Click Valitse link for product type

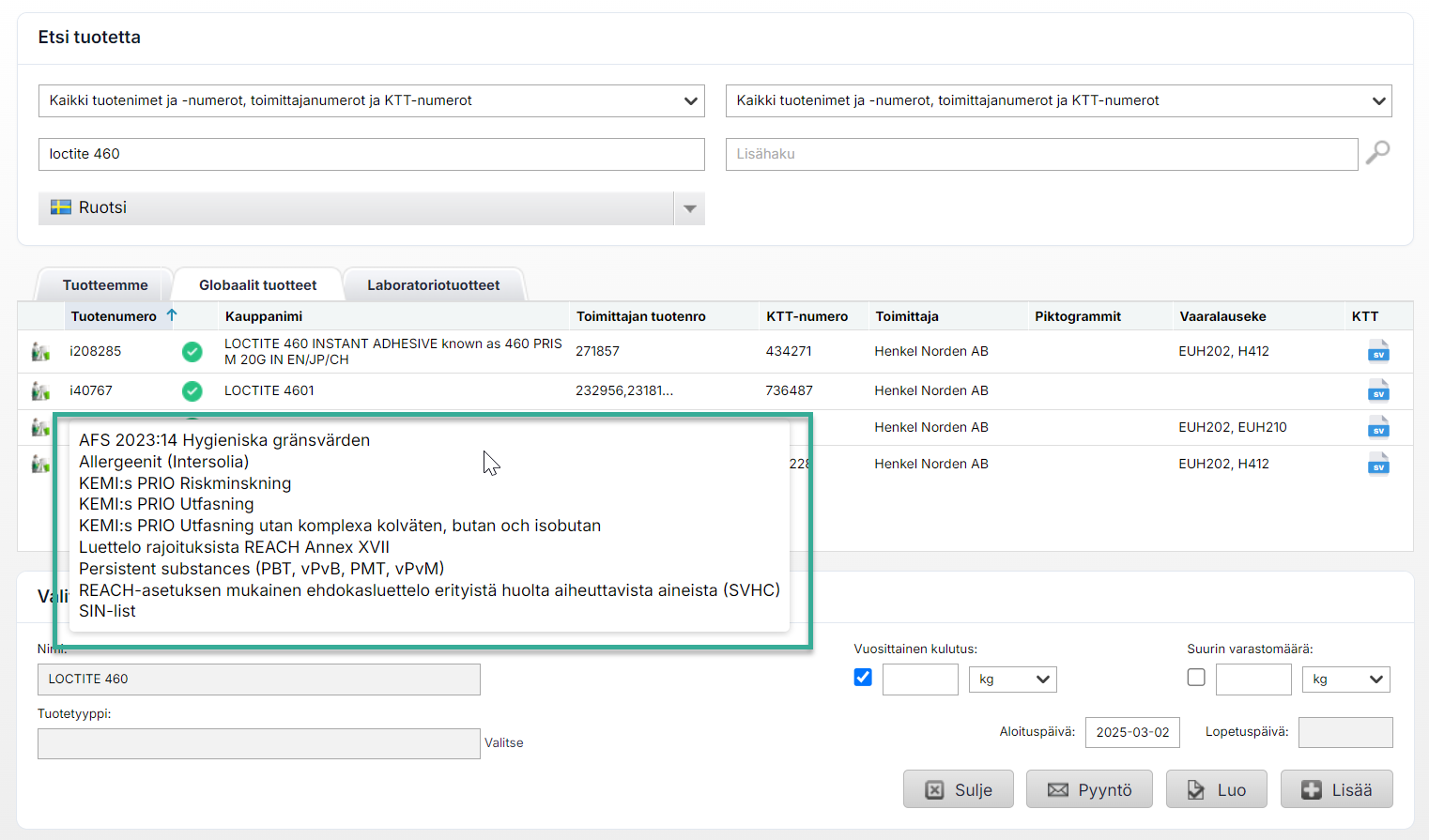tap(504, 742)
